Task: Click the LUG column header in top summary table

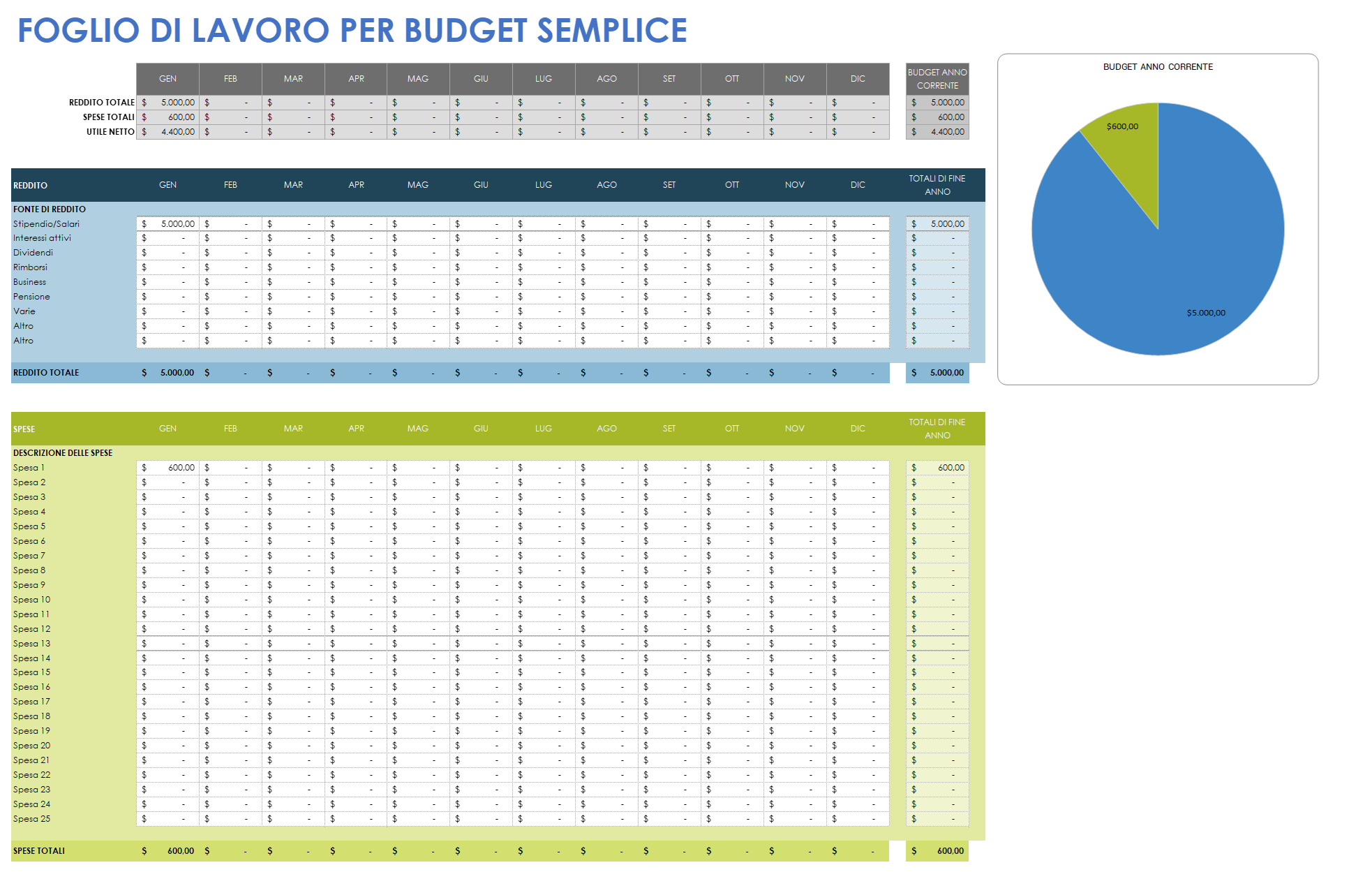Action: [x=544, y=79]
